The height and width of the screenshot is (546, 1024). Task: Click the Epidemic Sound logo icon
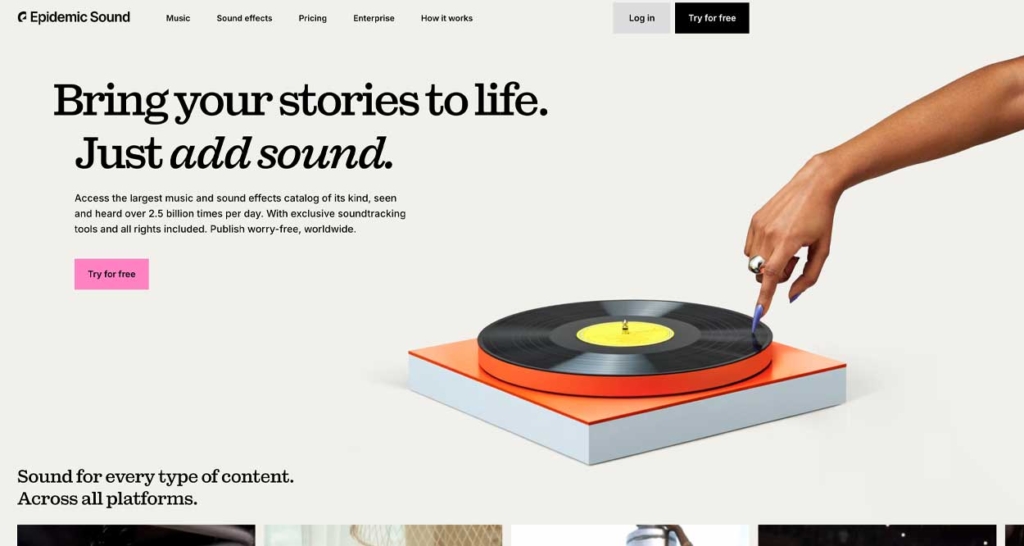pos(22,18)
